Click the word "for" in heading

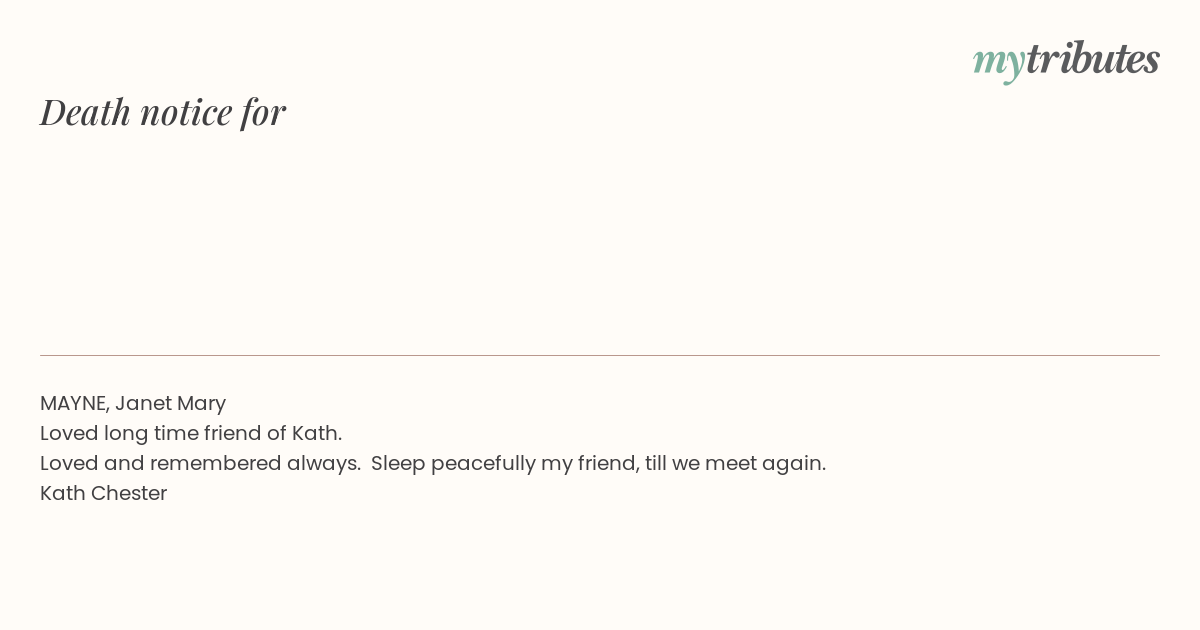coord(264,112)
